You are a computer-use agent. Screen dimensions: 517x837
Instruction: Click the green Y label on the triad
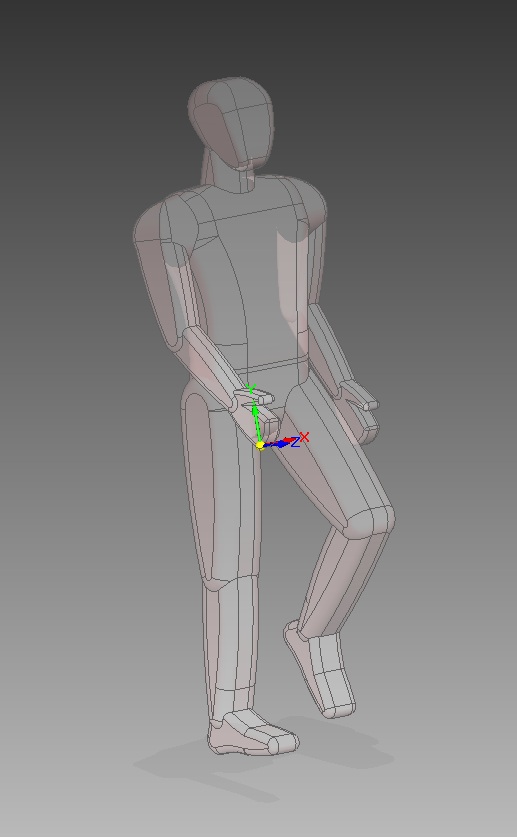tap(251, 389)
